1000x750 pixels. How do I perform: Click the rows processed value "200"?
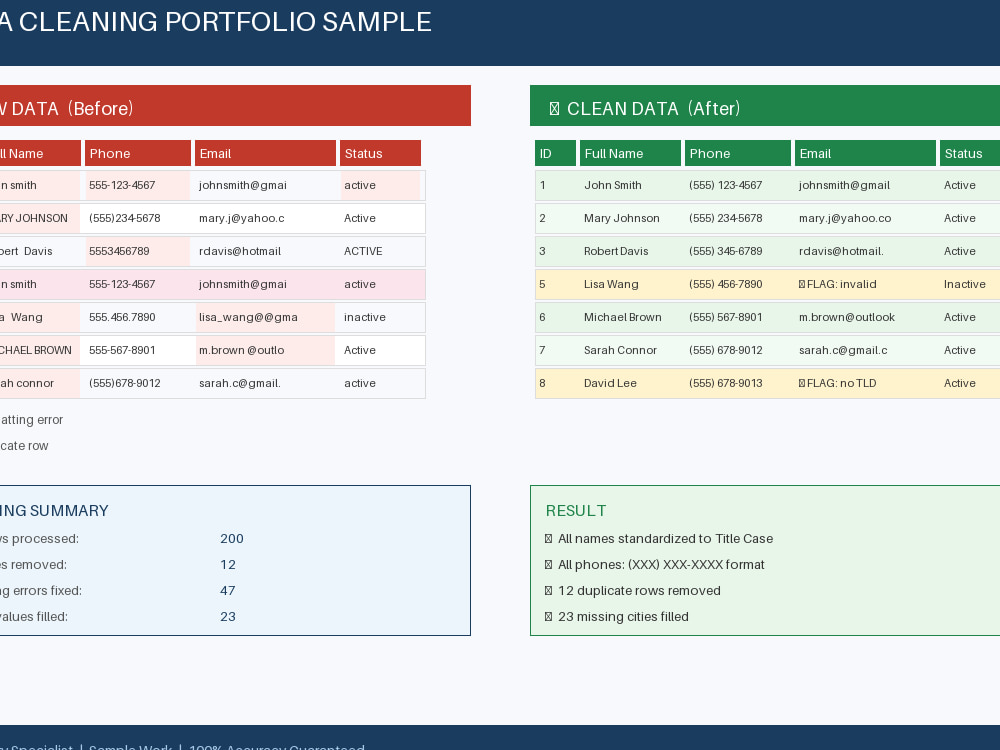pyautogui.click(x=232, y=539)
